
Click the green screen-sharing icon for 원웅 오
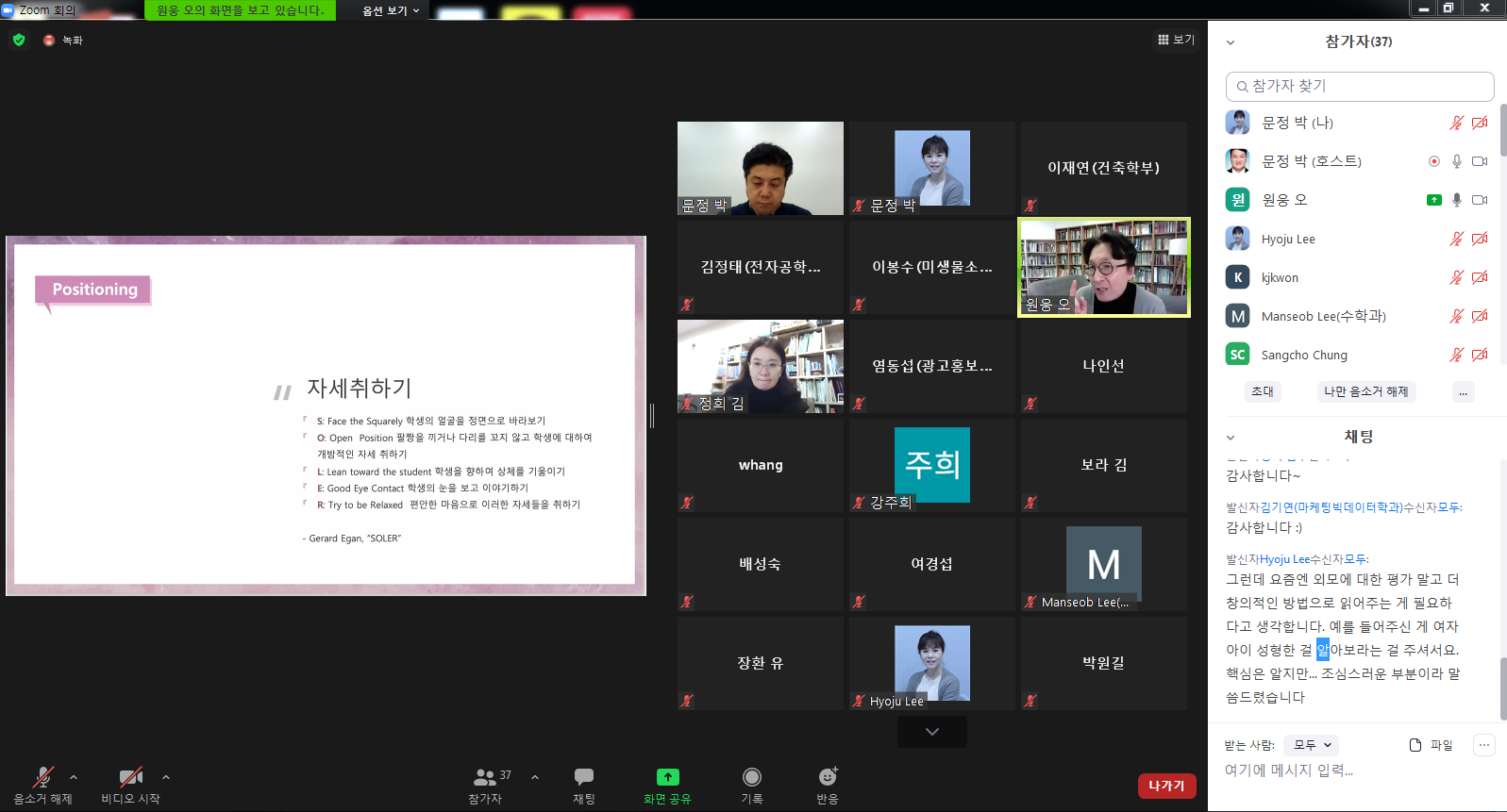pyautogui.click(x=1434, y=200)
